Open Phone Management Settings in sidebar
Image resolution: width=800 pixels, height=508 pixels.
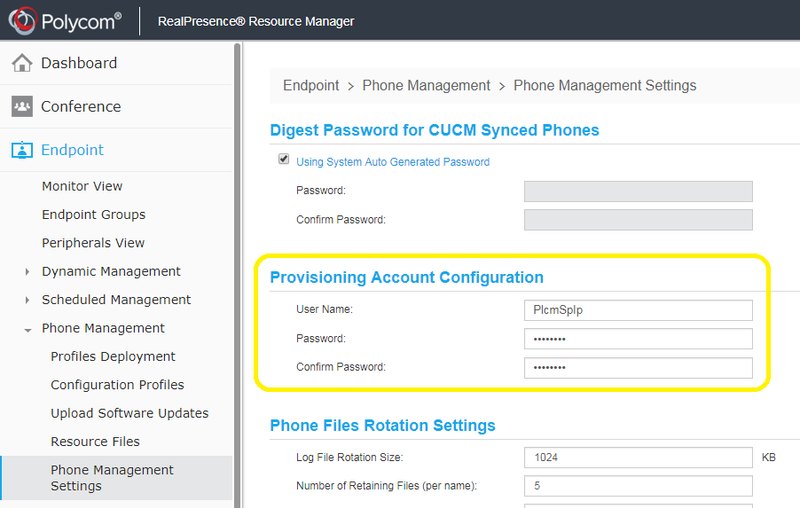coord(116,478)
